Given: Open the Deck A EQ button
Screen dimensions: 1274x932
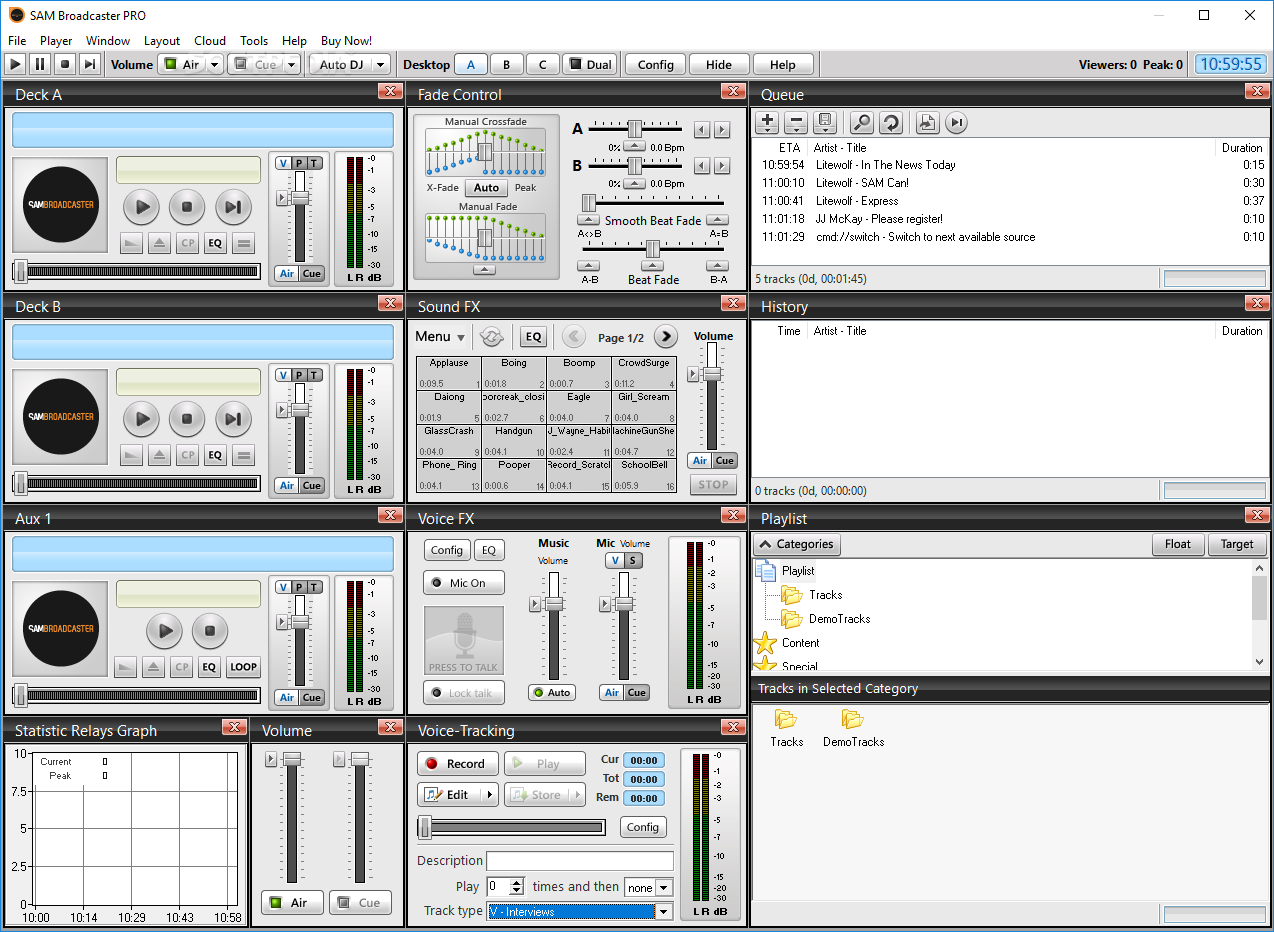Looking at the screenshot, I should pyautogui.click(x=215, y=243).
